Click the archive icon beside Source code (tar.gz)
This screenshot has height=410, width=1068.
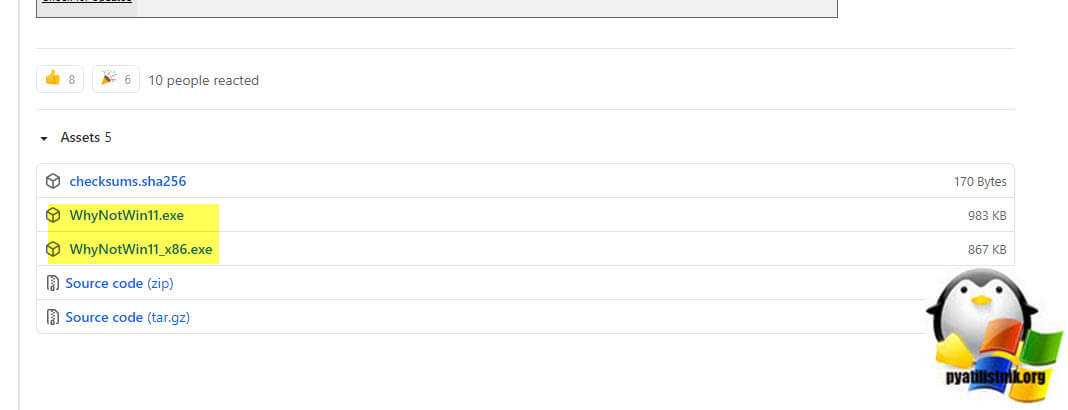[x=53, y=317]
